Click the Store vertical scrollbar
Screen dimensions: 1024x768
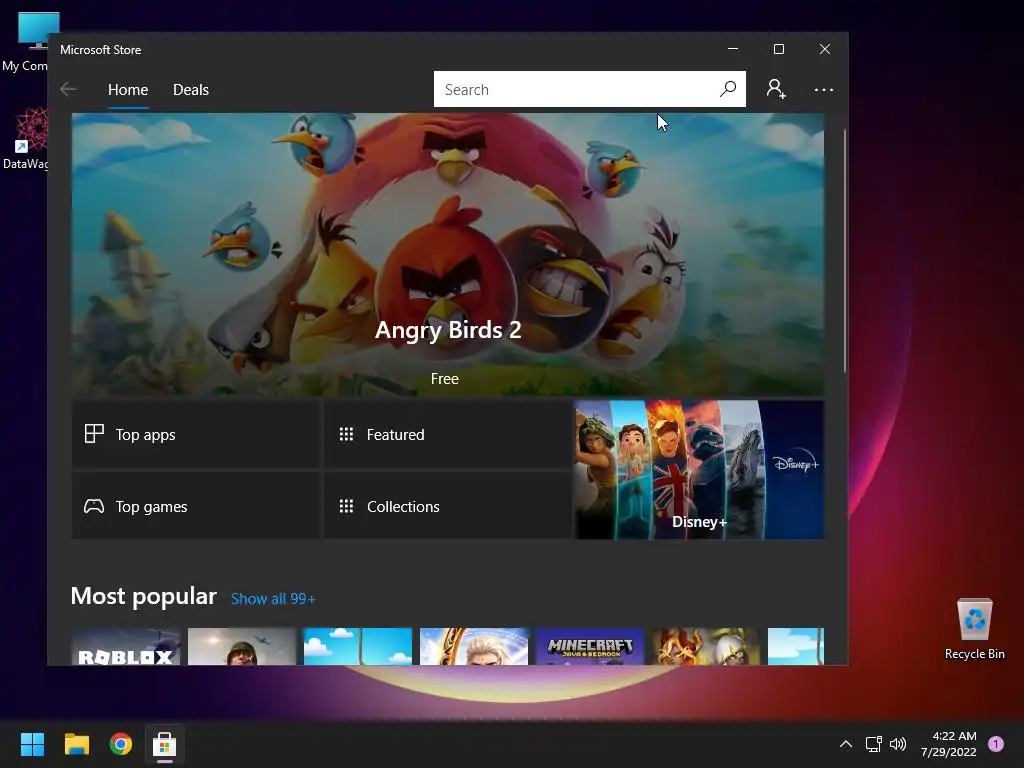844,251
